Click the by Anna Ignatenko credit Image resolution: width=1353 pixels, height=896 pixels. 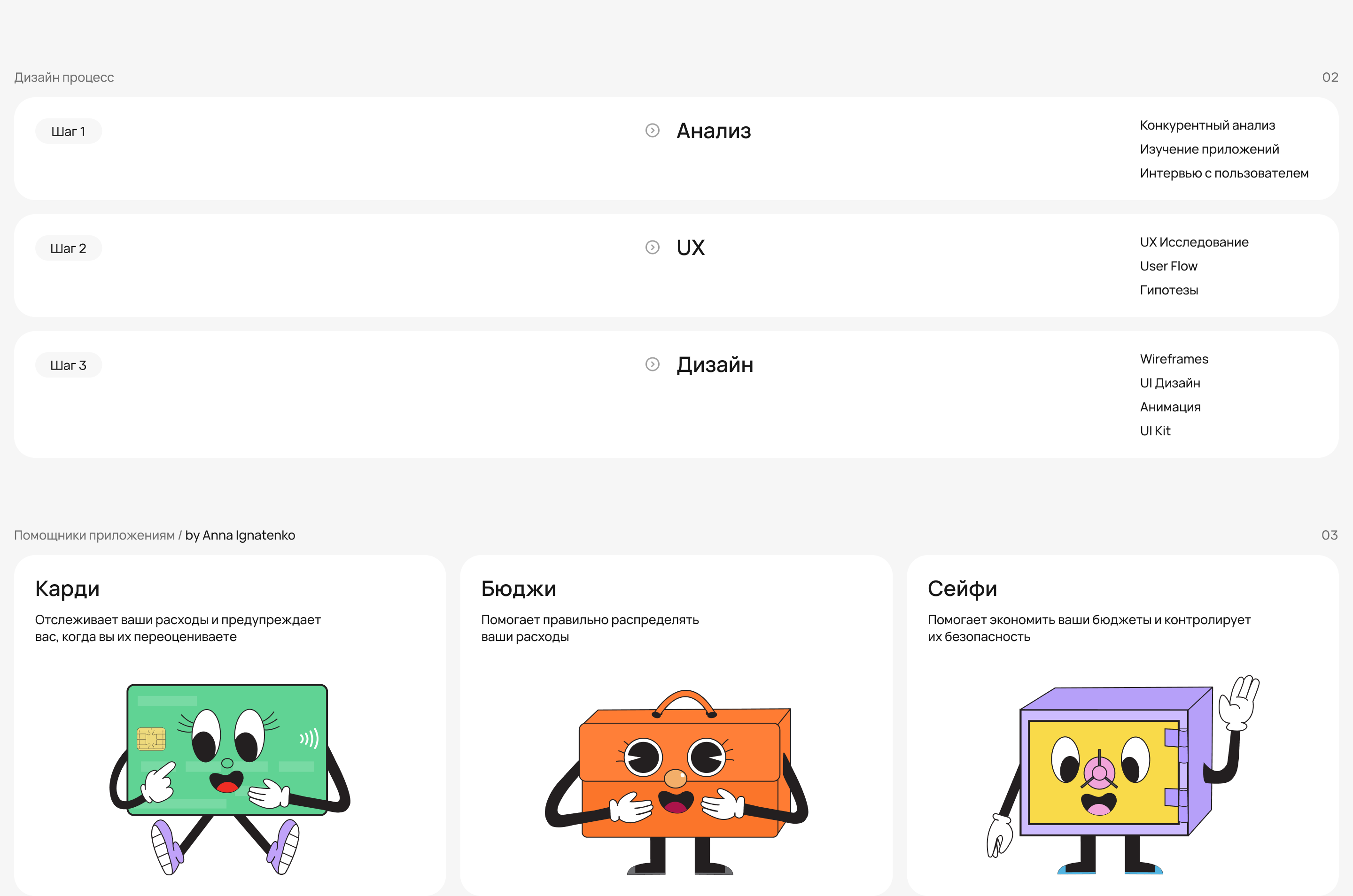[240, 535]
